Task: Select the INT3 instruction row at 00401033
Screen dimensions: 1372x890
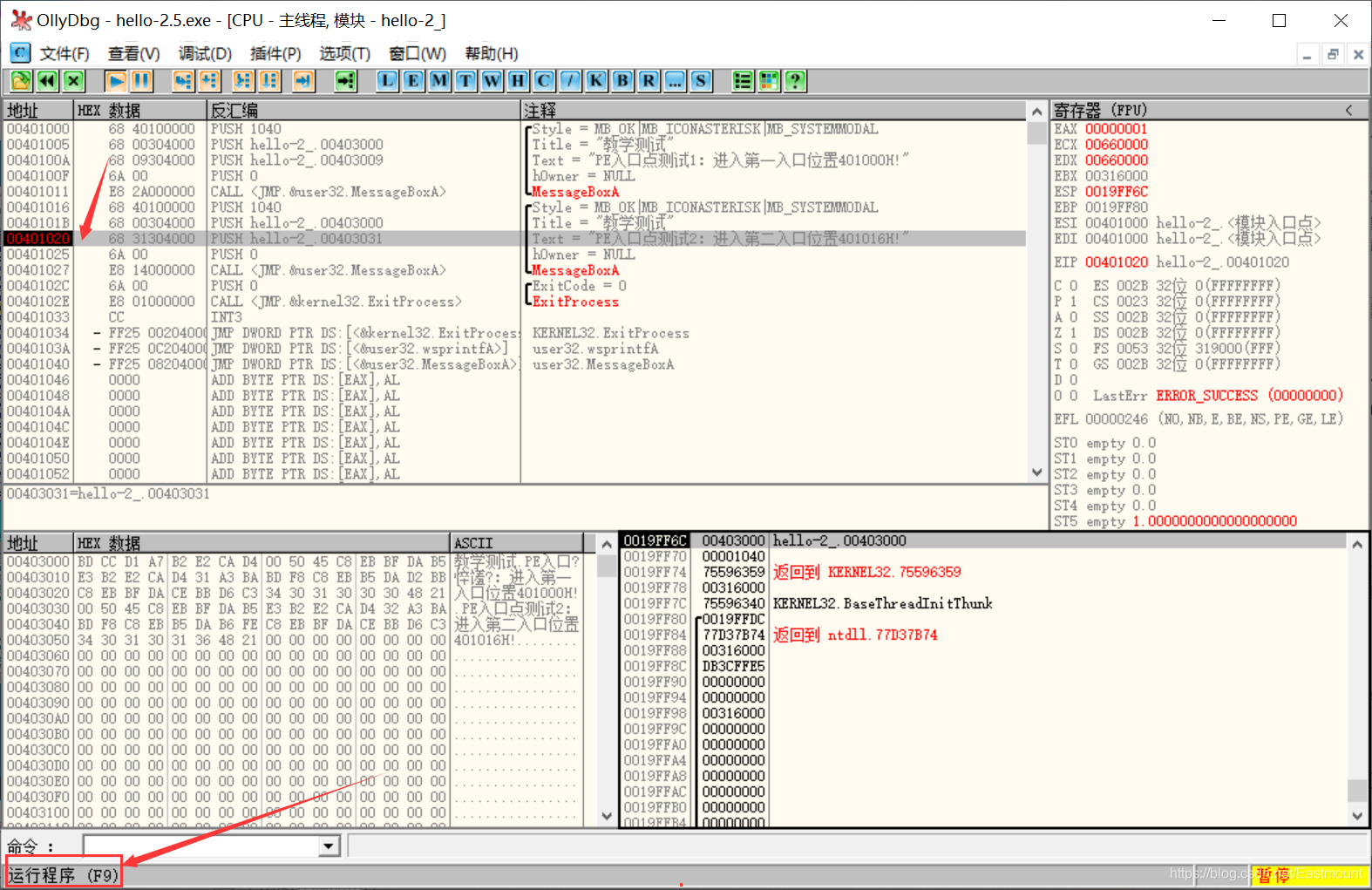Action: coord(514,316)
